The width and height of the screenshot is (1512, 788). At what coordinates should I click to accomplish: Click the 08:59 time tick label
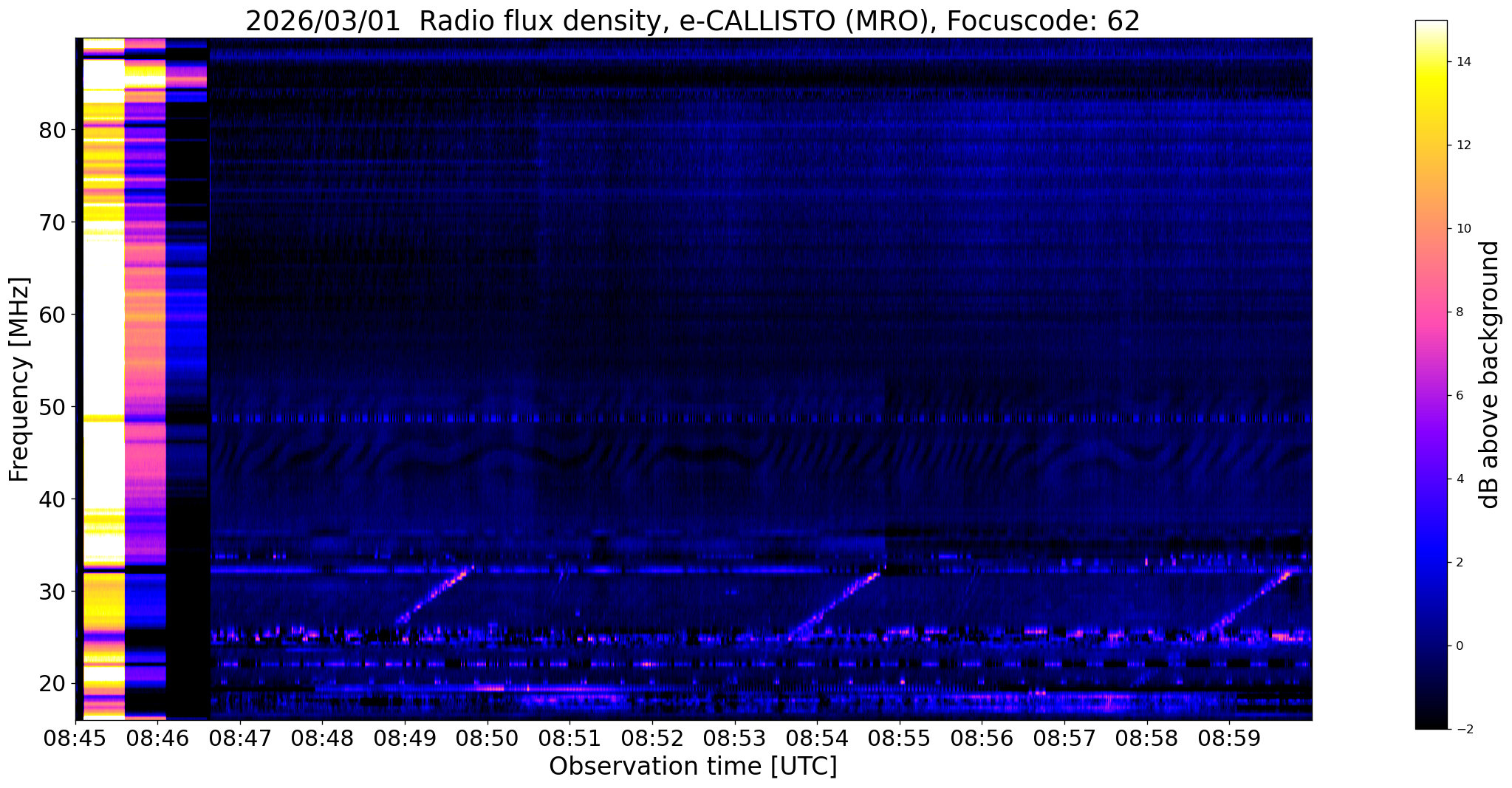[x=1229, y=738]
